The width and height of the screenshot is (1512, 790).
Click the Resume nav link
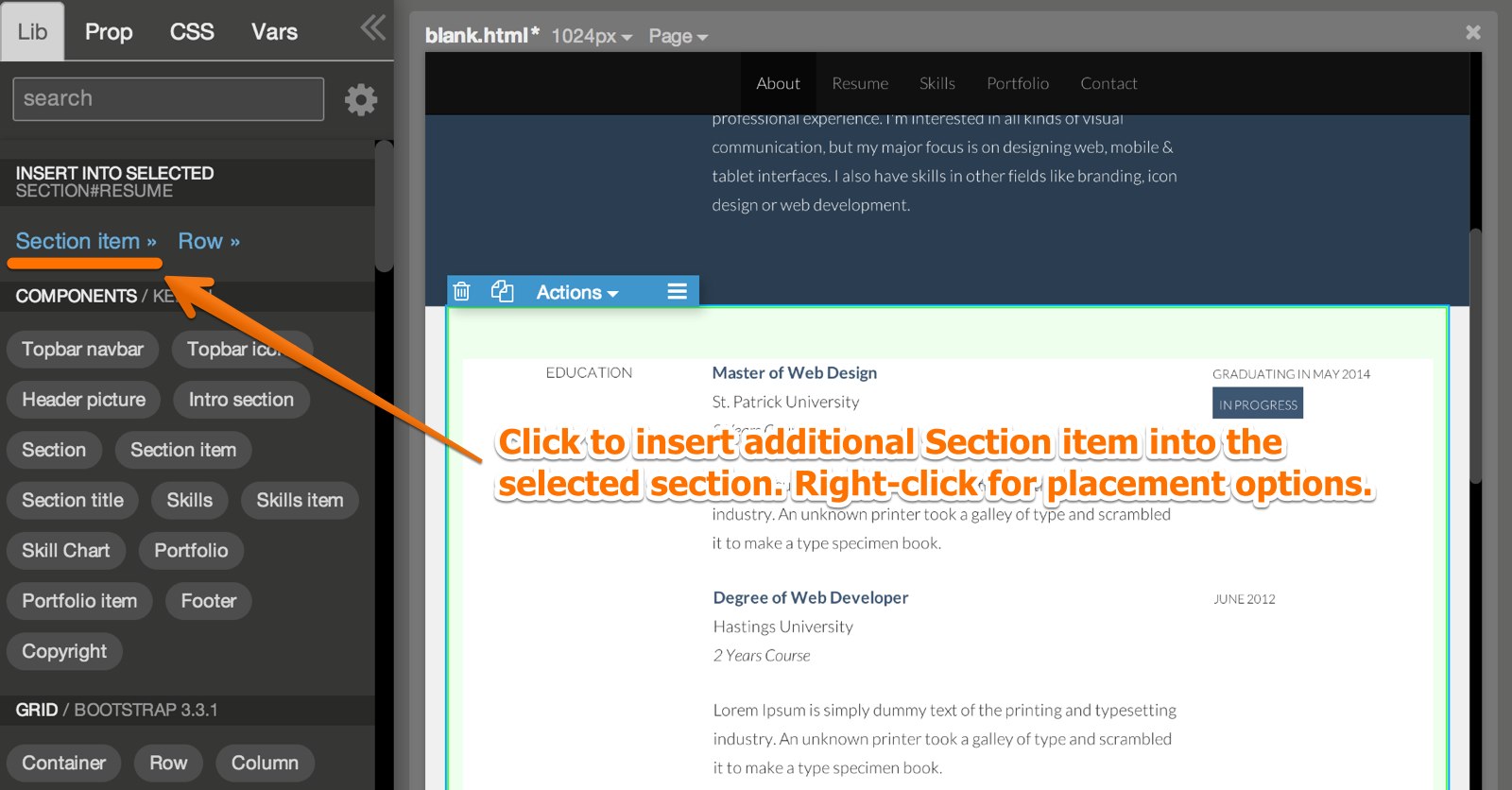click(x=860, y=83)
